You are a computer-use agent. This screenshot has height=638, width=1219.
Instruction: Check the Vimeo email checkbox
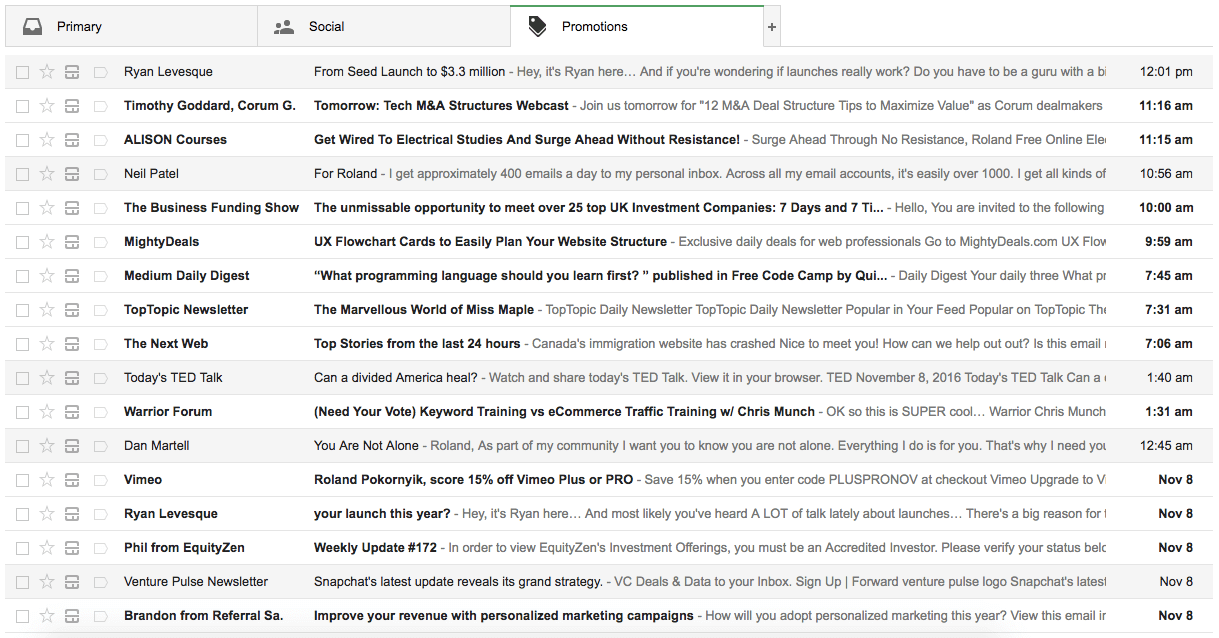pyautogui.click(x=22, y=480)
